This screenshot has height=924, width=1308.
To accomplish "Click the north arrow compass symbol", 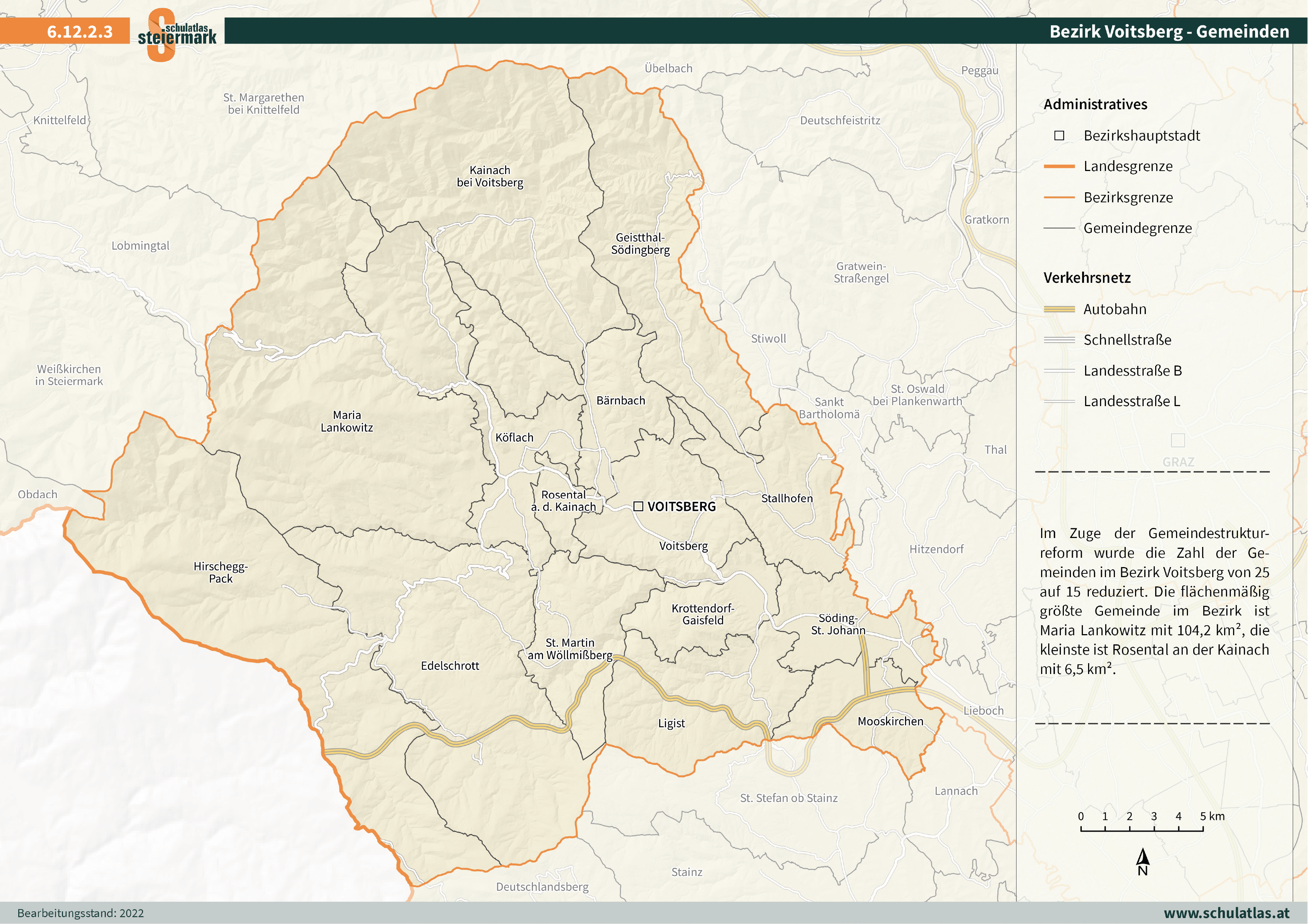I will coord(1142,861).
